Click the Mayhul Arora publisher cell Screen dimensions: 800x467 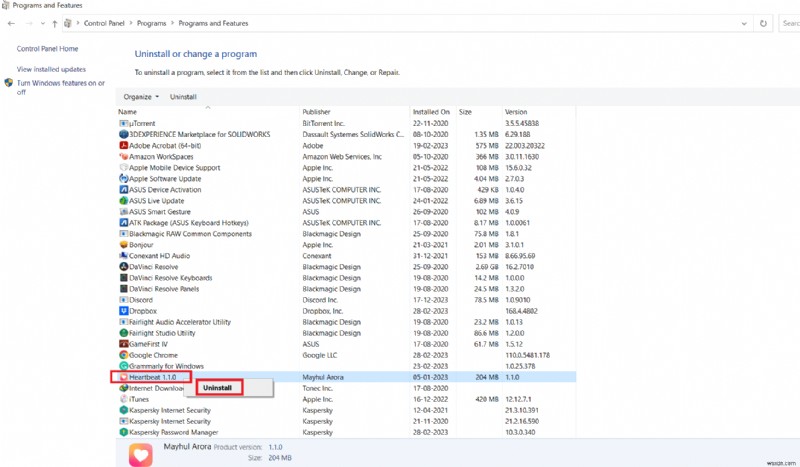(323, 377)
